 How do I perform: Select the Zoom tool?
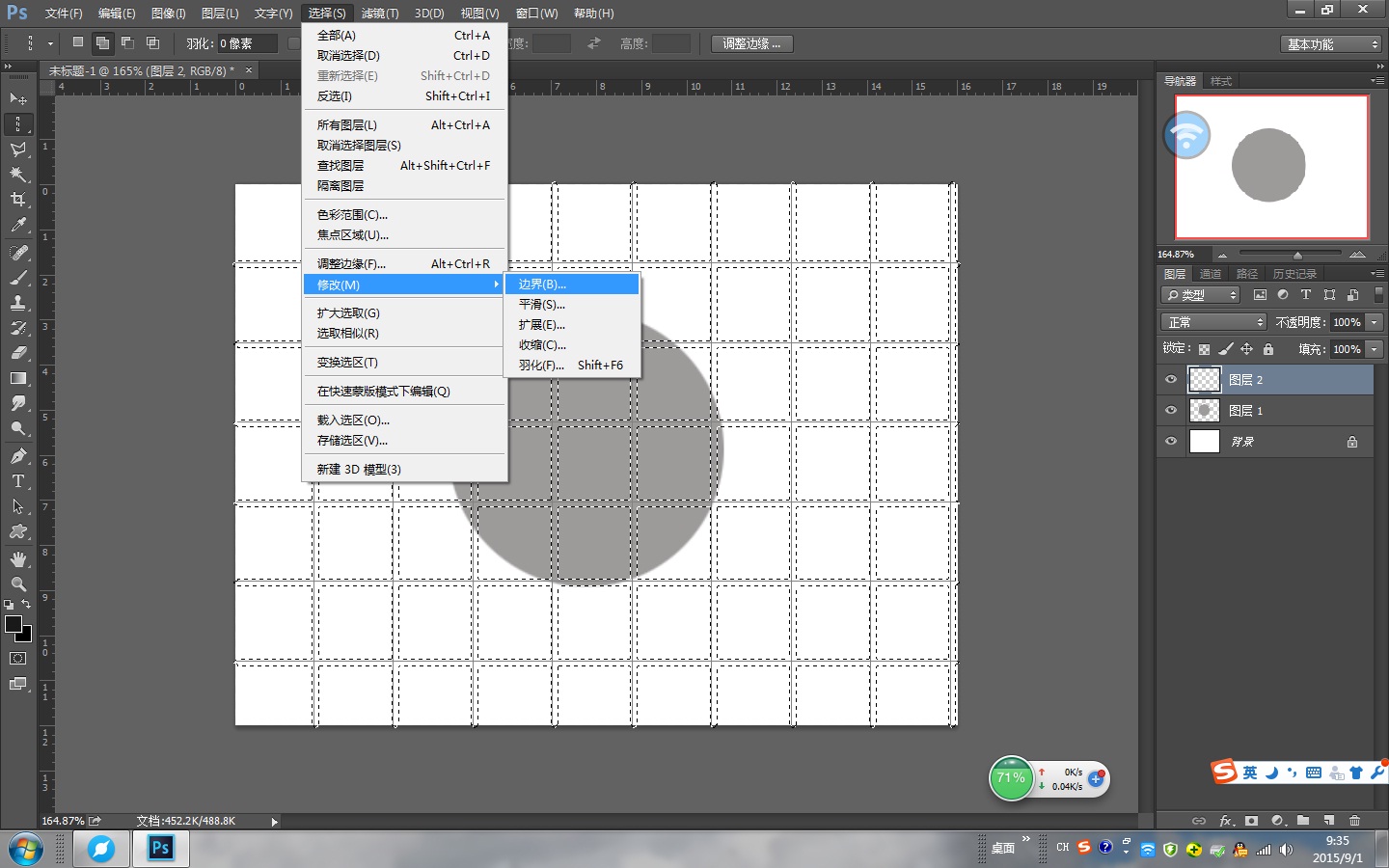pyautogui.click(x=18, y=584)
